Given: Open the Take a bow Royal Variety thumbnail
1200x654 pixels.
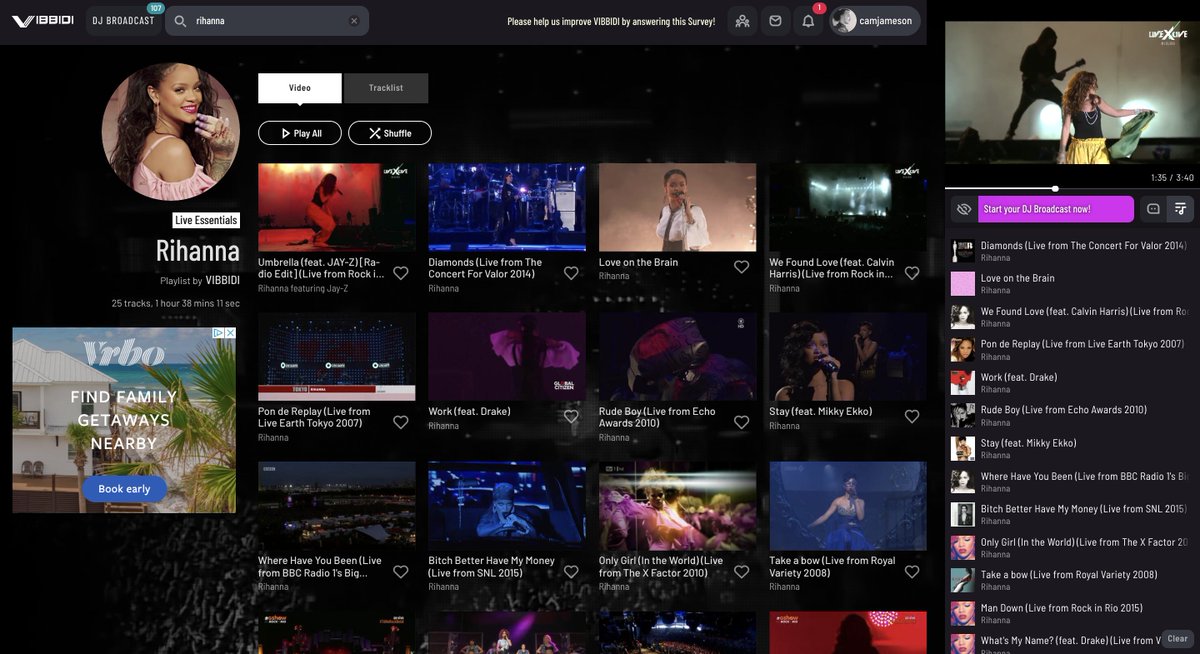Looking at the screenshot, I should [848, 506].
